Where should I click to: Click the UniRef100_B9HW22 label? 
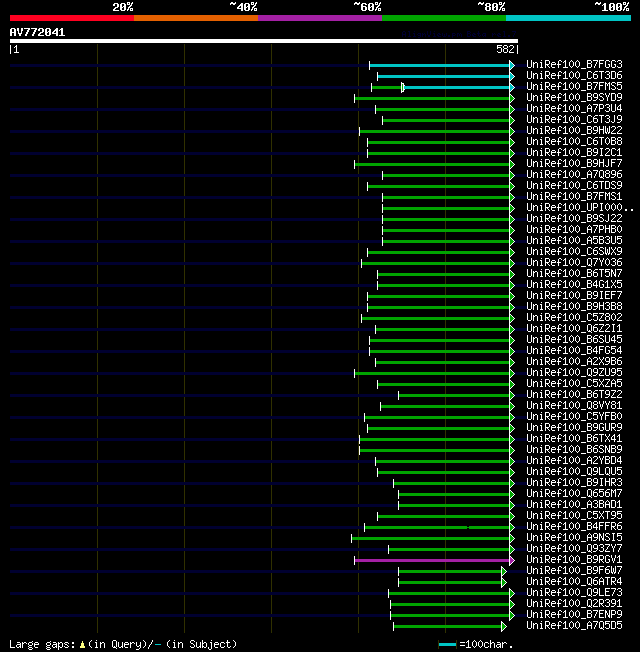pos(574,131)
